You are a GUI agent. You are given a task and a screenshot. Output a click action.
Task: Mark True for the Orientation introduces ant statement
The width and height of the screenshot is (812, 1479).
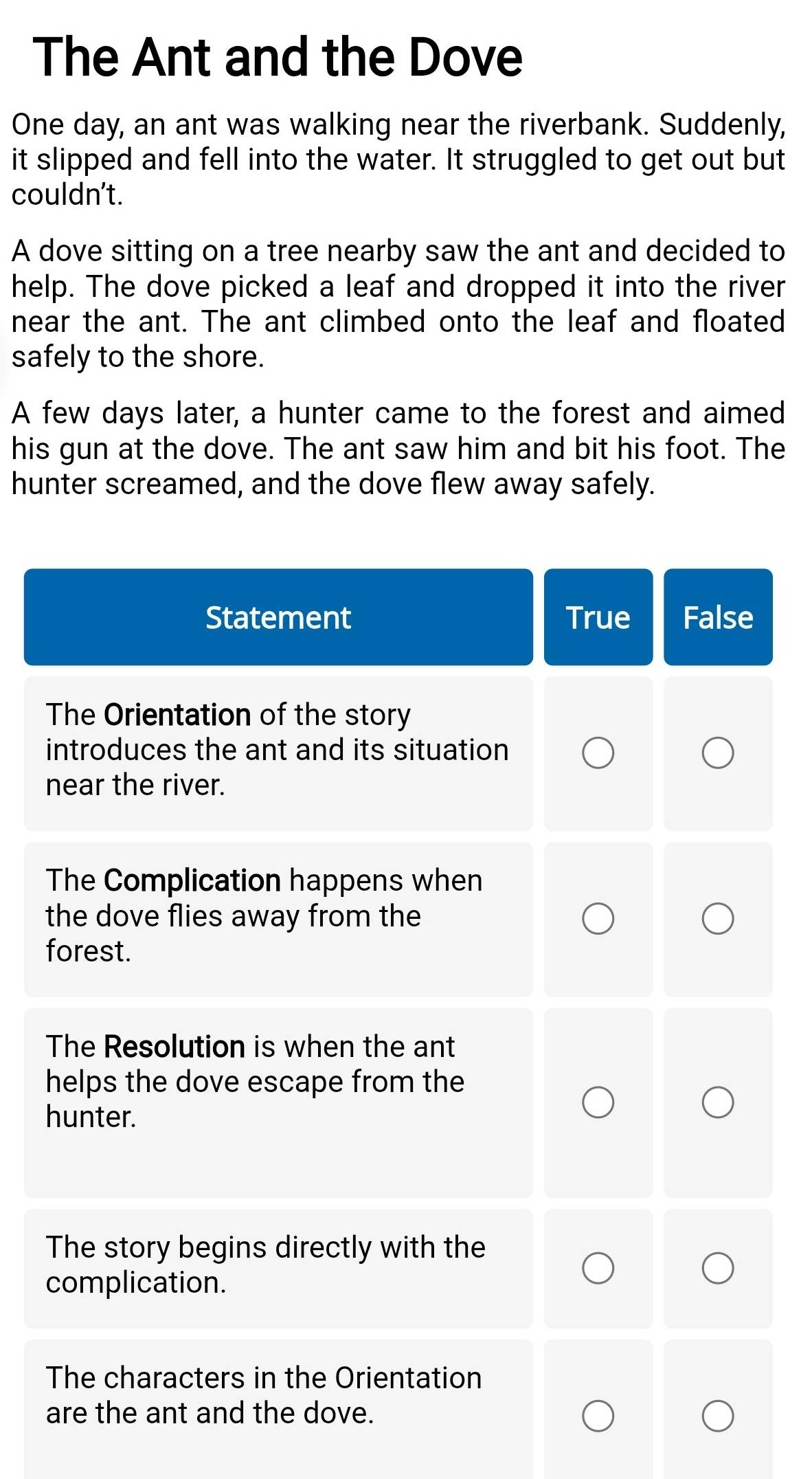[x=598, y=753]
